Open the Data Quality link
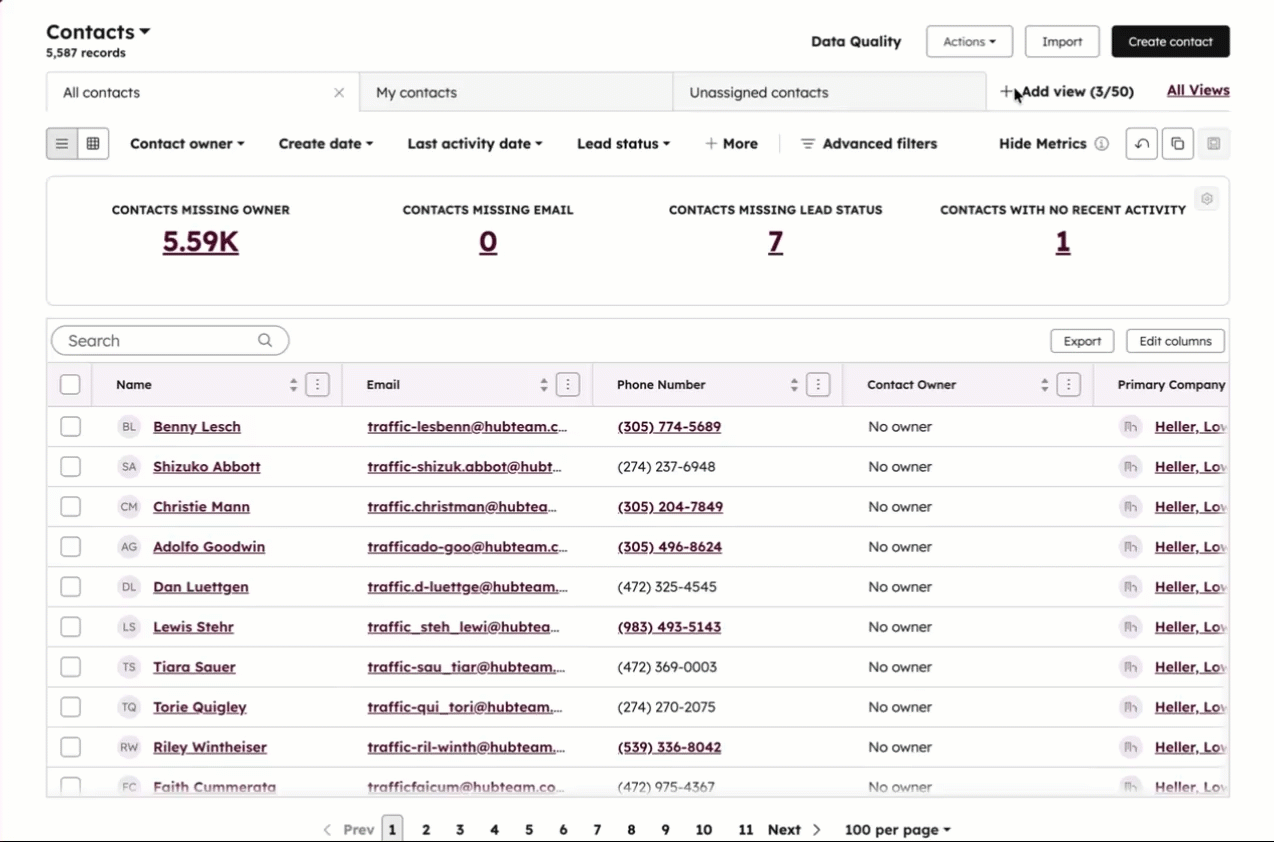This screenshot has width=1274, height=842. coord(856,41)
